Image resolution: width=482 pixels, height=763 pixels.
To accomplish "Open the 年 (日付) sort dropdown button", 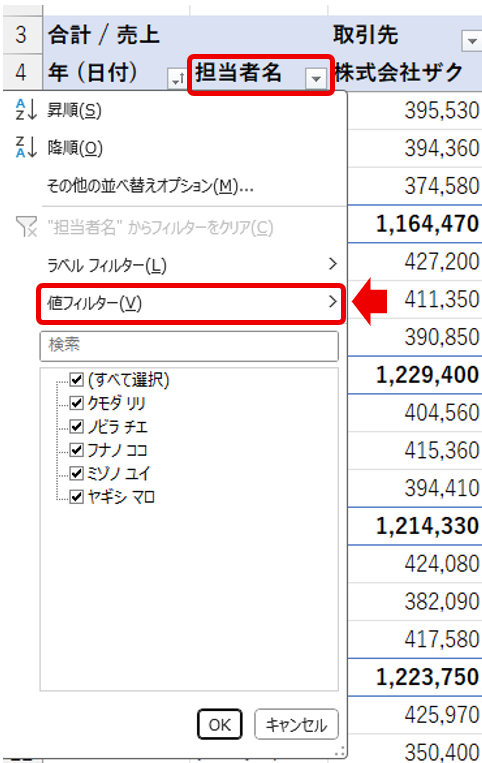I will [176, 78].
